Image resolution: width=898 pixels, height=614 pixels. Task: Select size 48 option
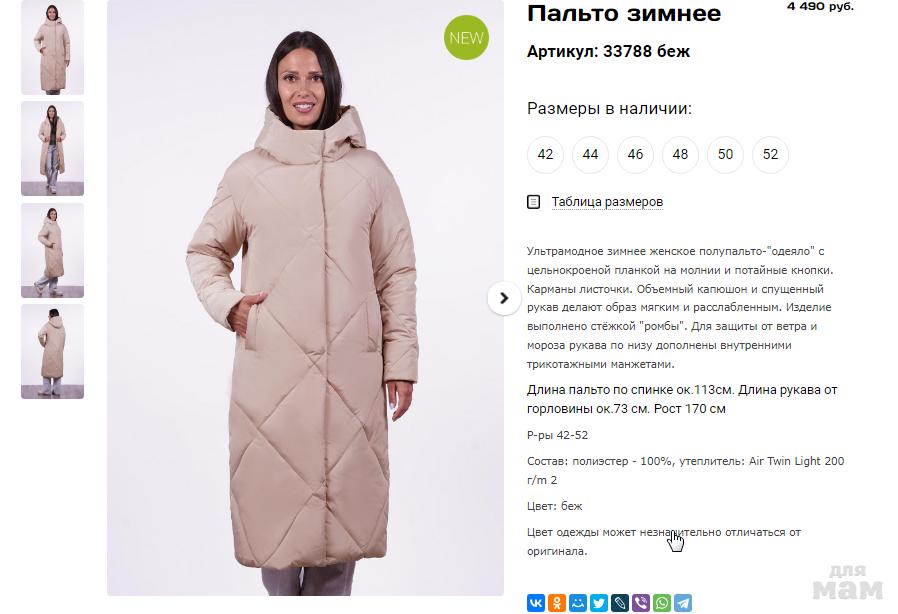coord(680,154)
